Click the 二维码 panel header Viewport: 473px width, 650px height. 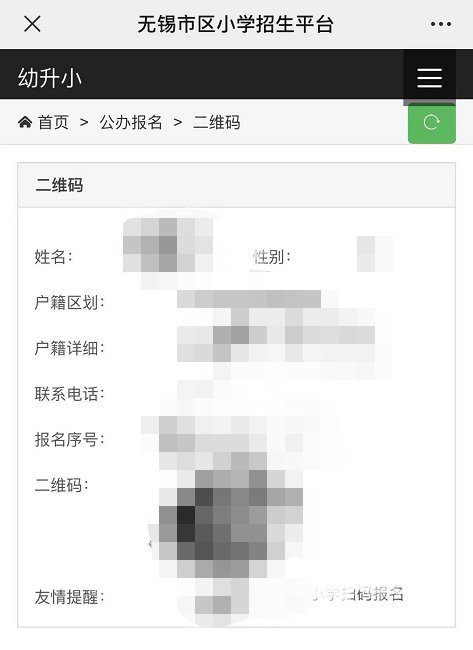click(236, 185)
